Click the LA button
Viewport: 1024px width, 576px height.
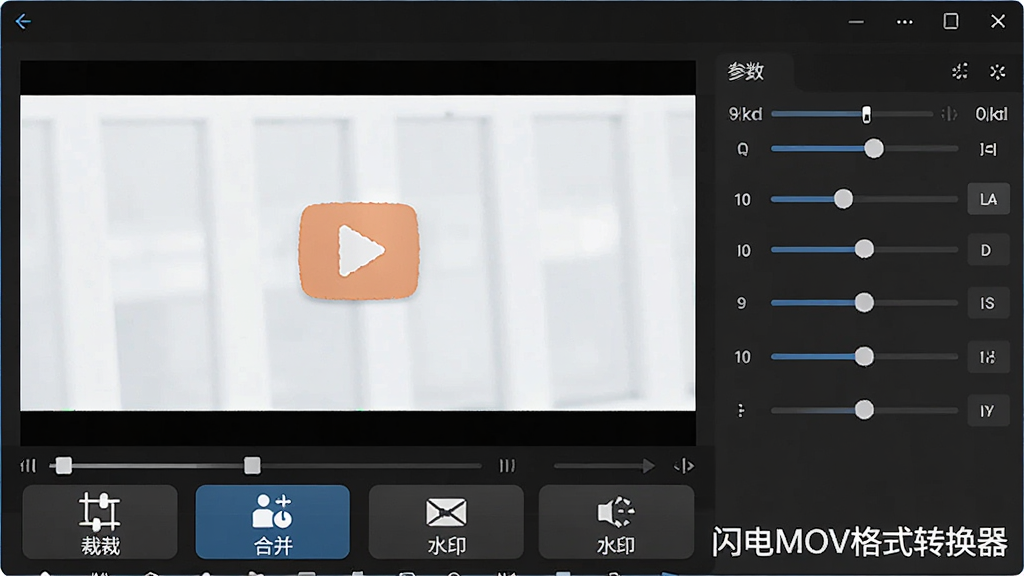pyautogui.click(x=988, y=199)
